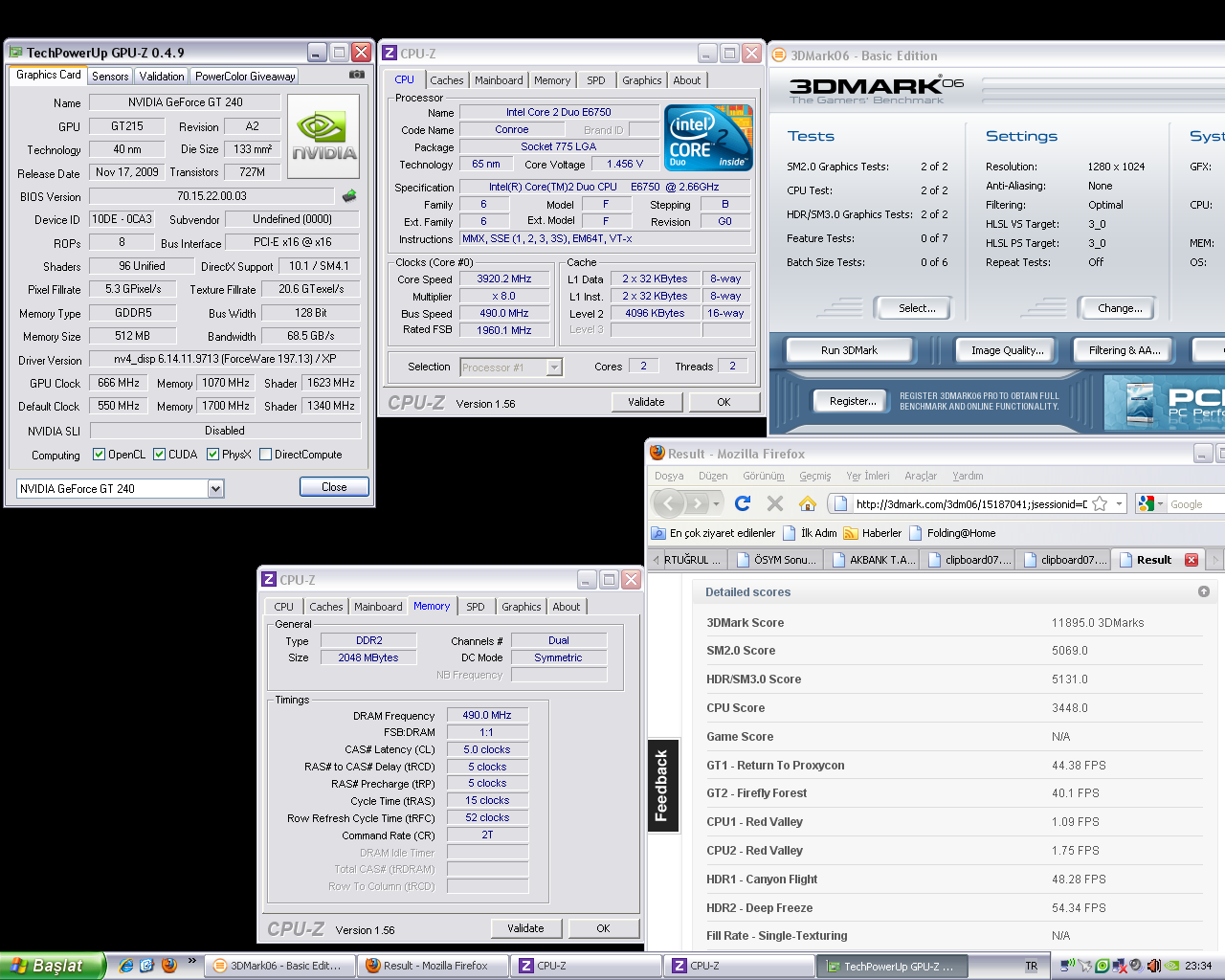The width and height of the screenshot is (1225, 980).
Task: Open Firefox recent history dropdown arrow
Action: point(718,503)
